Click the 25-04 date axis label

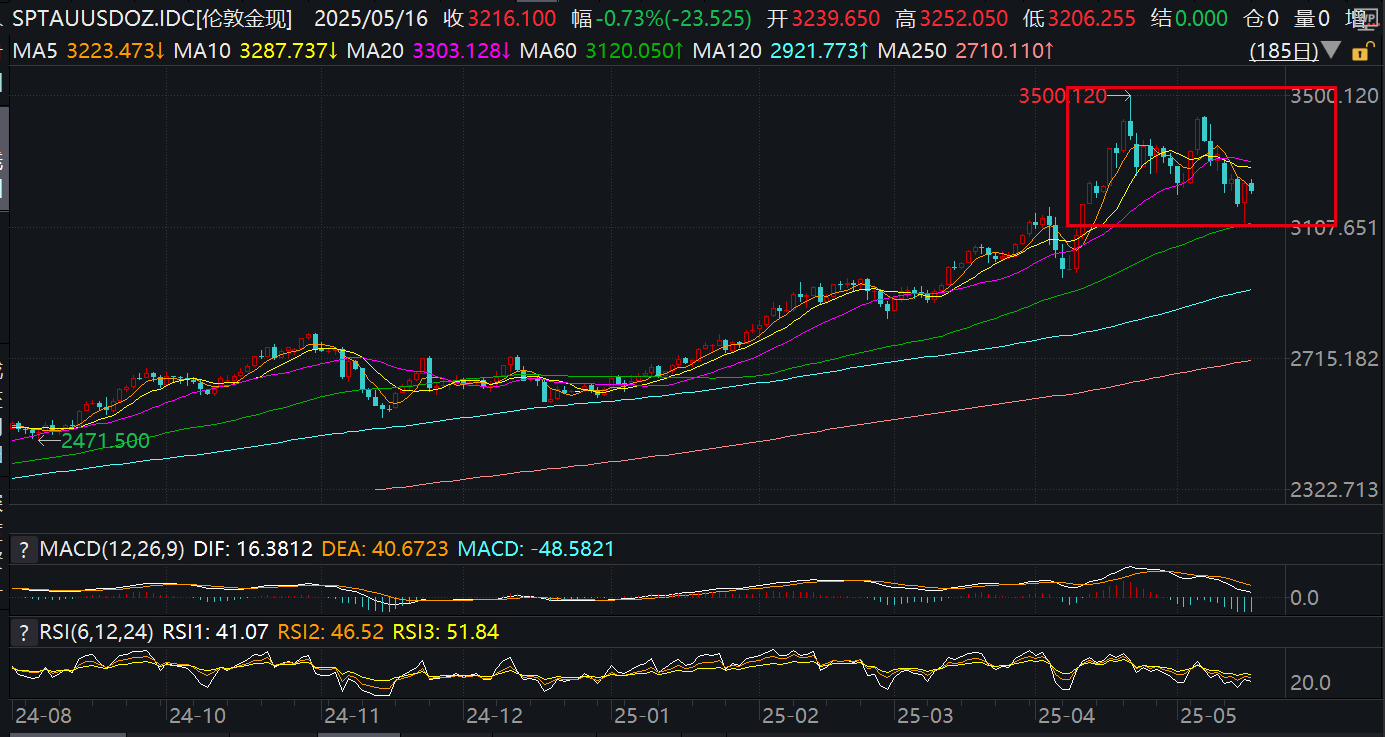pyautogui.click(x=1068, y=717)
